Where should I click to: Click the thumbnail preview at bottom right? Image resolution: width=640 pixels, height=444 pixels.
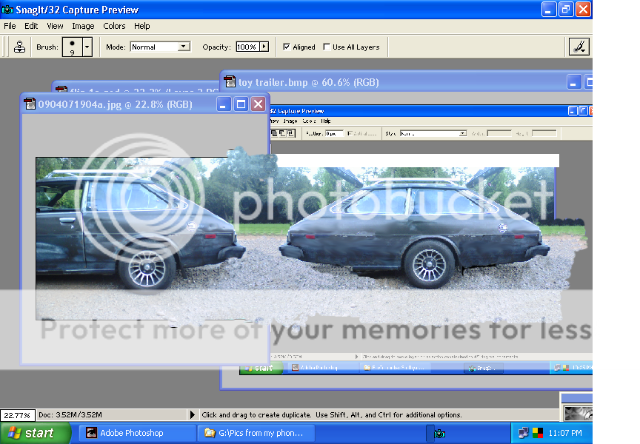[578, 414]
